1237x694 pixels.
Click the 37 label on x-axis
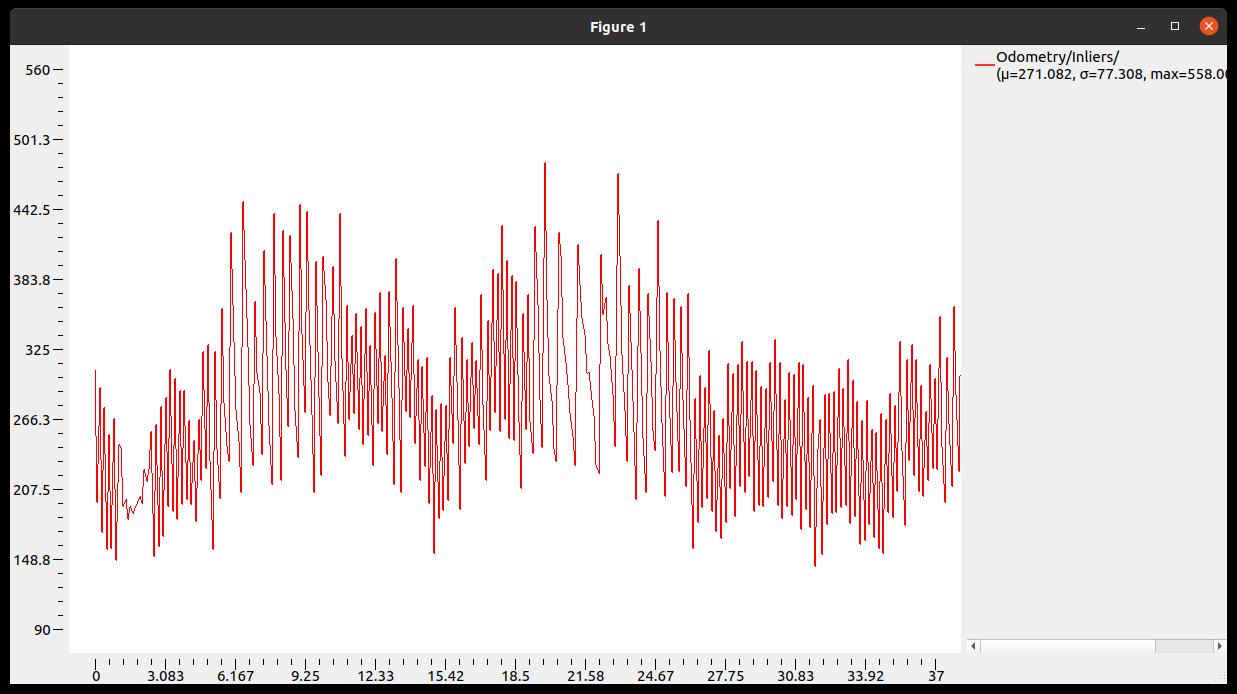(x=935, y=676)
